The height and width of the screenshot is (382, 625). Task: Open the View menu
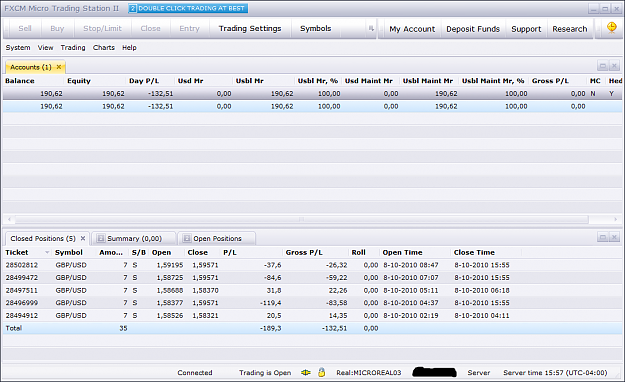click(45, 47)
